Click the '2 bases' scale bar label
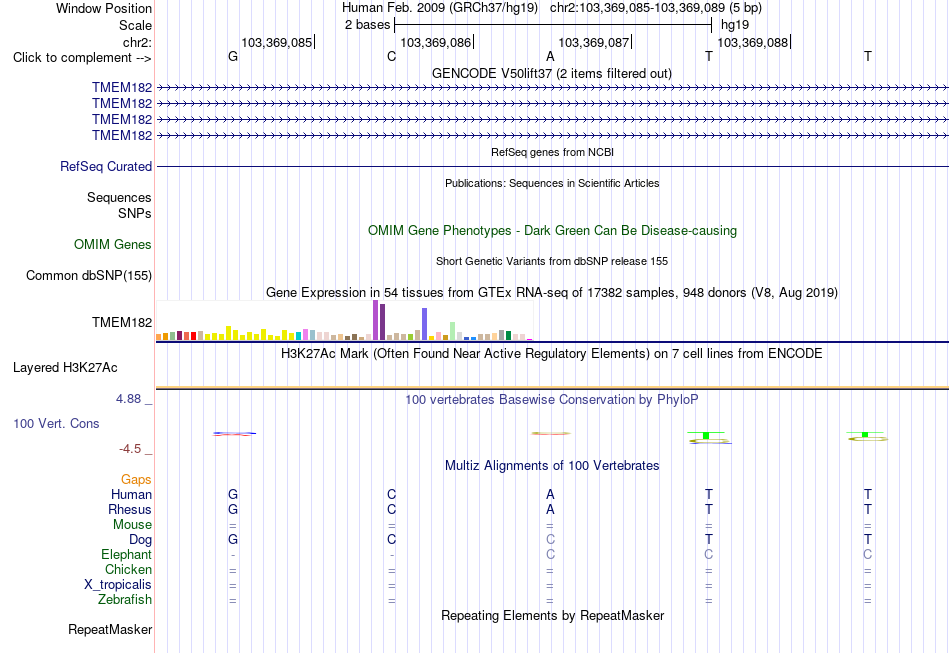950x653 pixels. point(367,25)
